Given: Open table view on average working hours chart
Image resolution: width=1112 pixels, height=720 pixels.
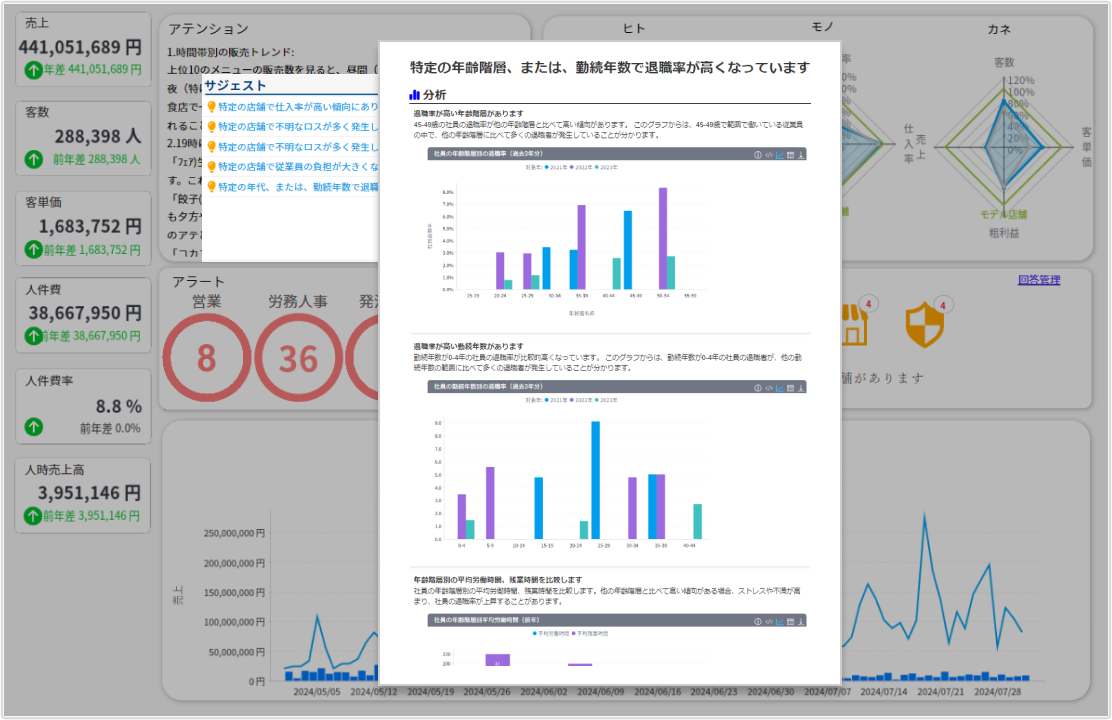Looking at the screenshot, I should pyautogui.click(x=790, y=621).
